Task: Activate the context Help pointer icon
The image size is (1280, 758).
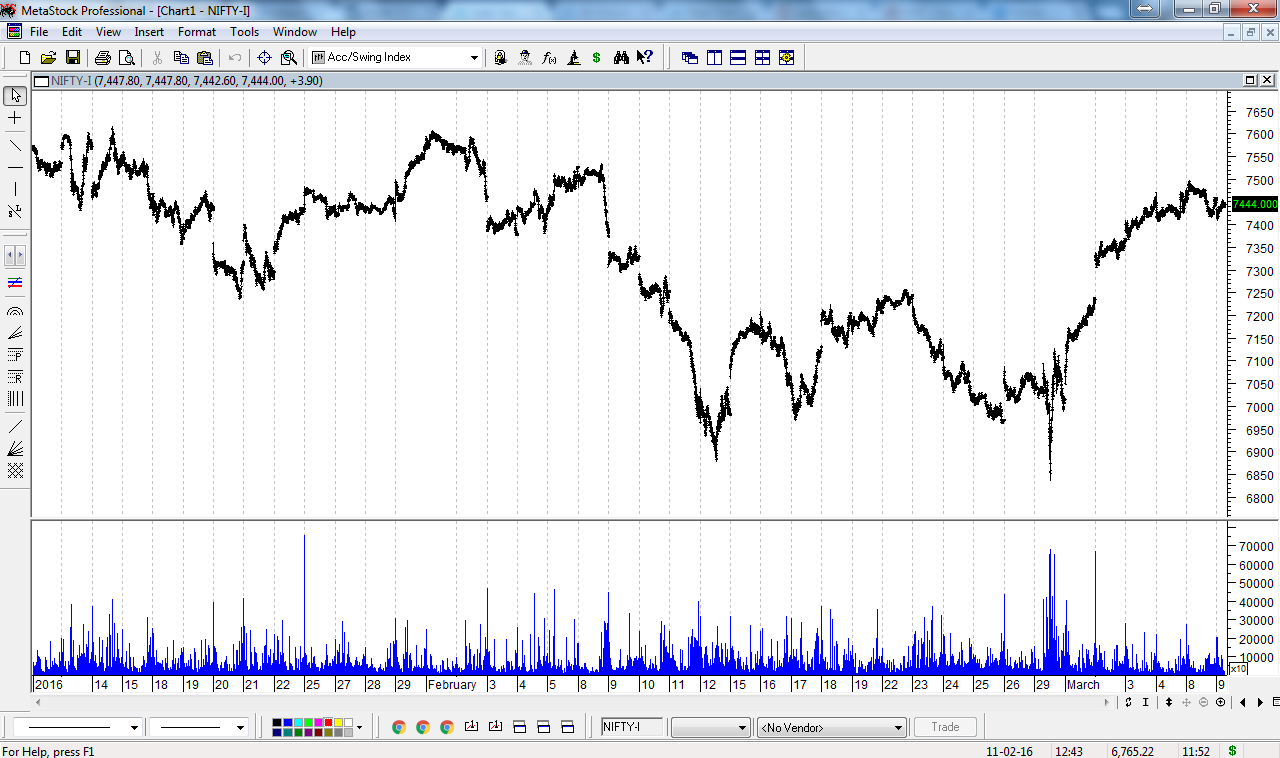Action: coord(645,58)
